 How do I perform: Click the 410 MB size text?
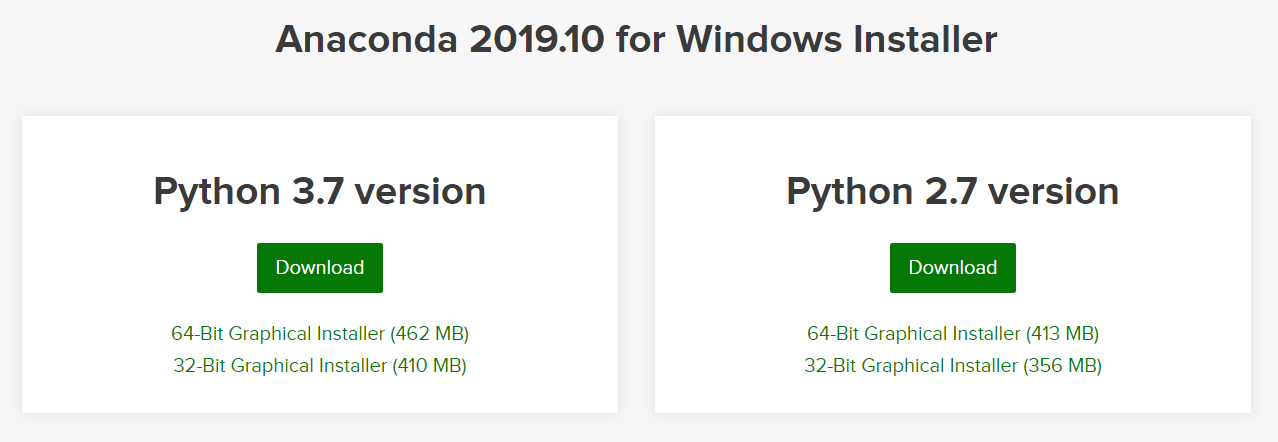click(428, 365)
